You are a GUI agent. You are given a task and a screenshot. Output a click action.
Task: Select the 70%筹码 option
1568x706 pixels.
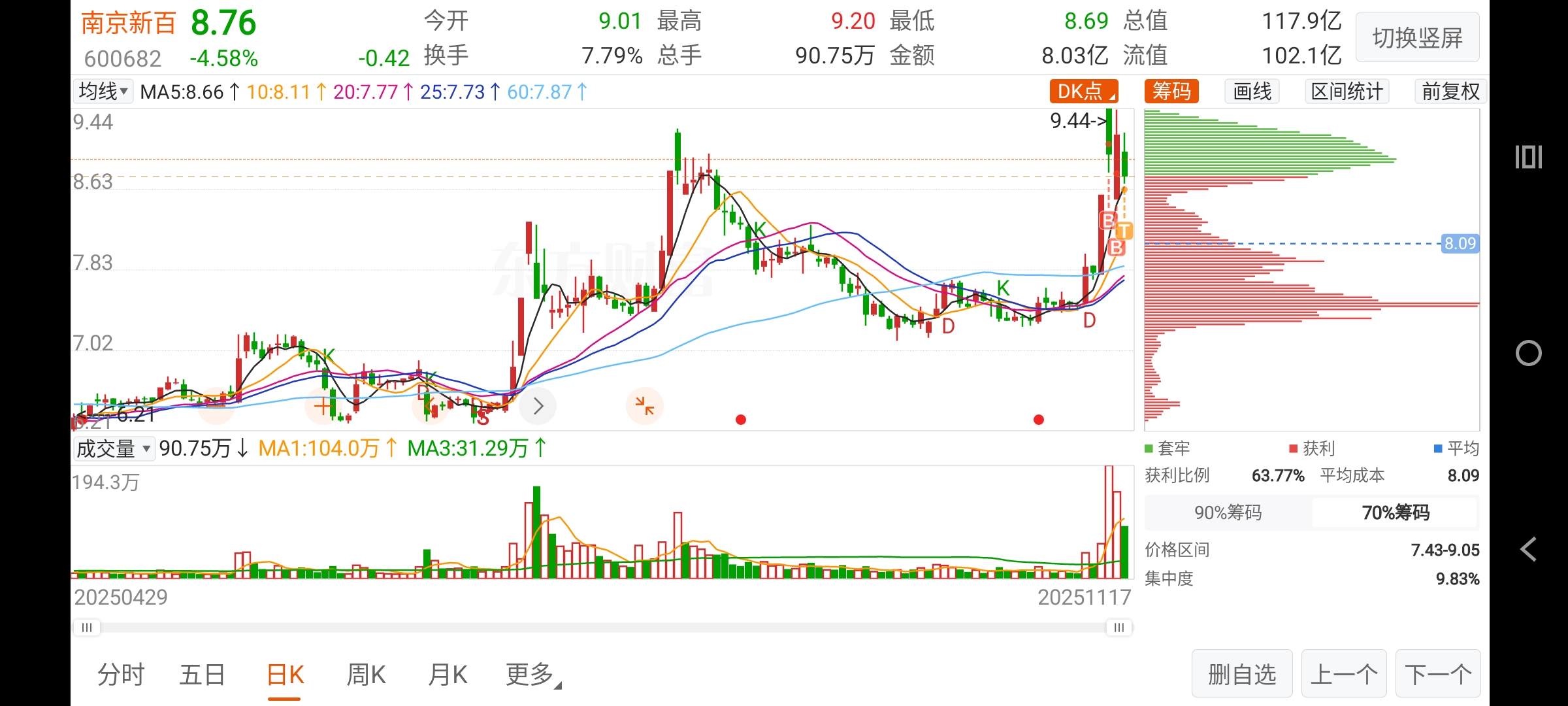point(1395,513)
